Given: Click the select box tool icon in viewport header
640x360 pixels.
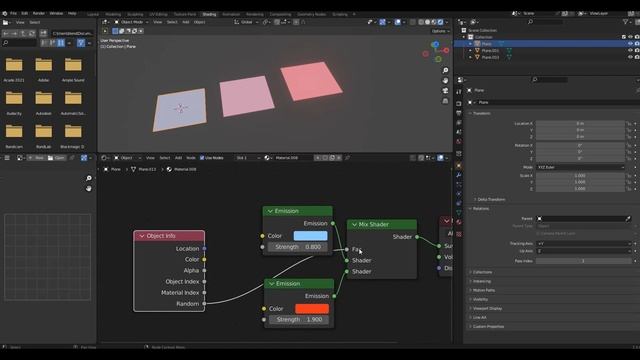Looking at the screenshot, I should [115, 31].
